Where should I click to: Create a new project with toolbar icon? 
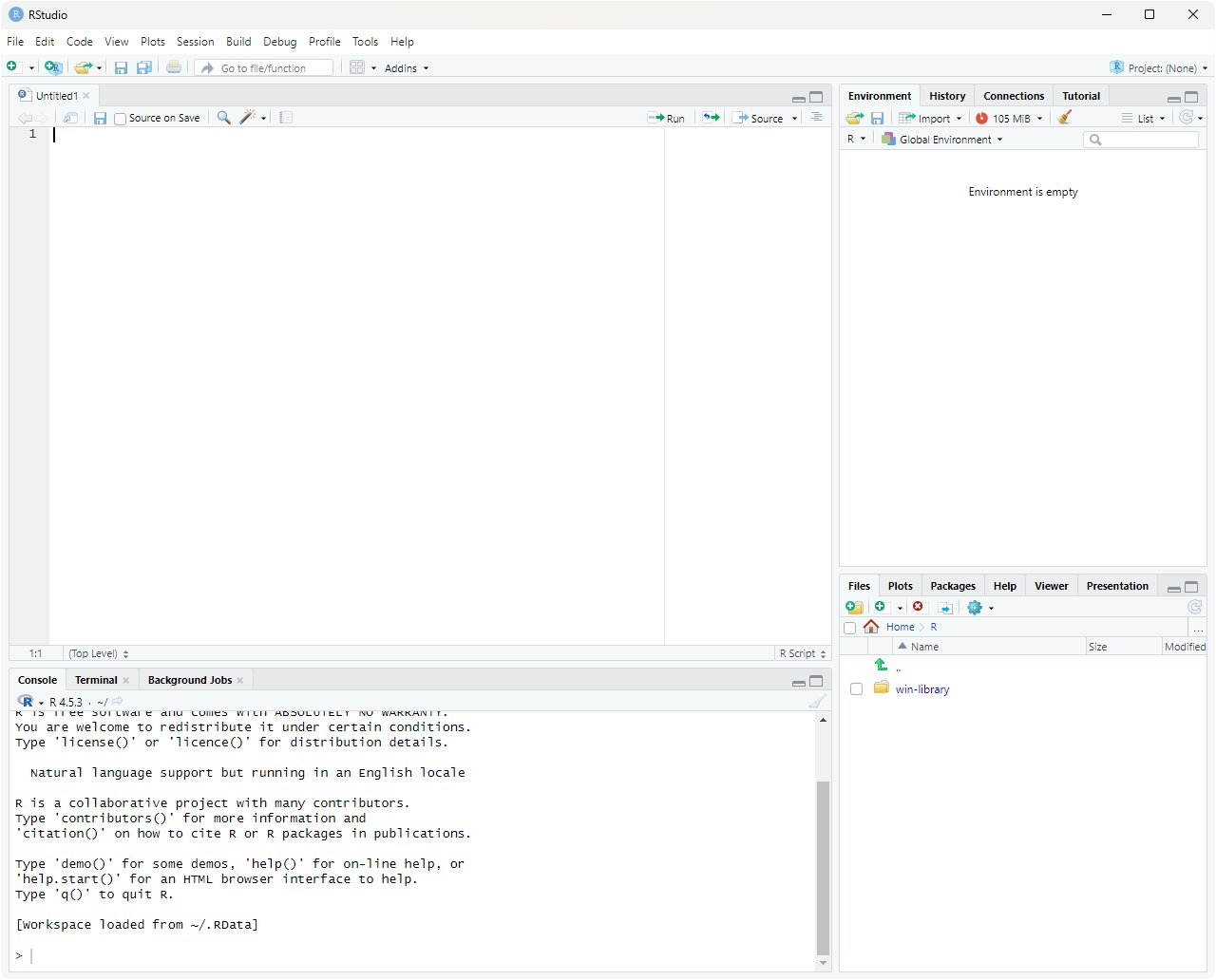coord(53,67)
